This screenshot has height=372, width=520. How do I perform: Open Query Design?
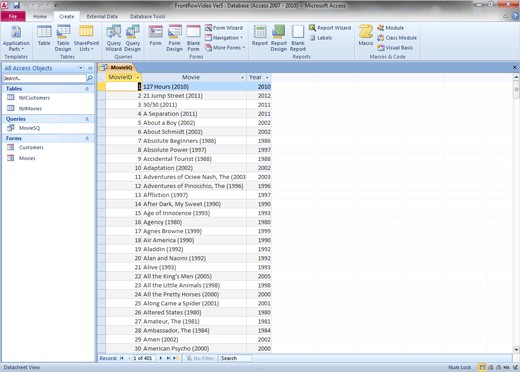(133, 38)
